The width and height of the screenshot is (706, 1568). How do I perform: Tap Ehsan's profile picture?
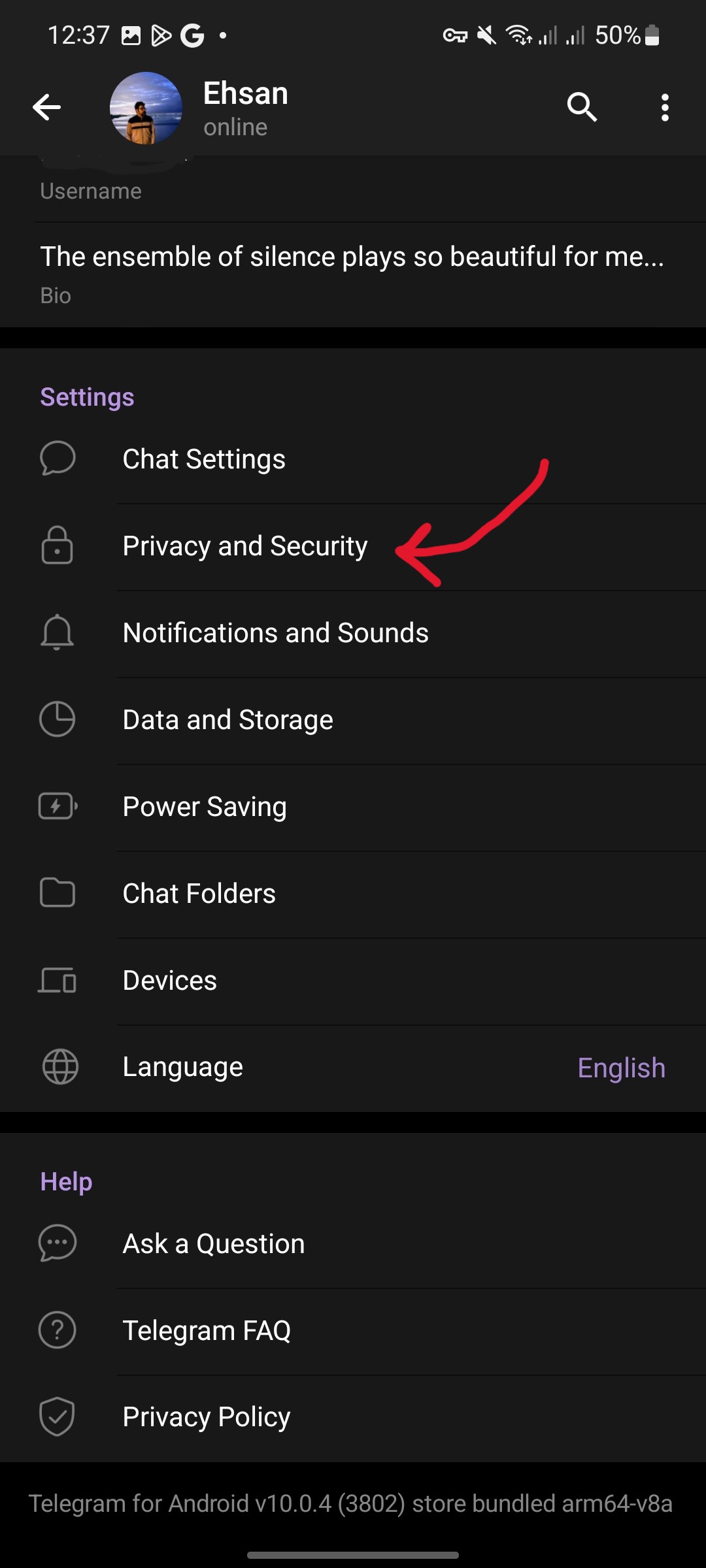146,108
